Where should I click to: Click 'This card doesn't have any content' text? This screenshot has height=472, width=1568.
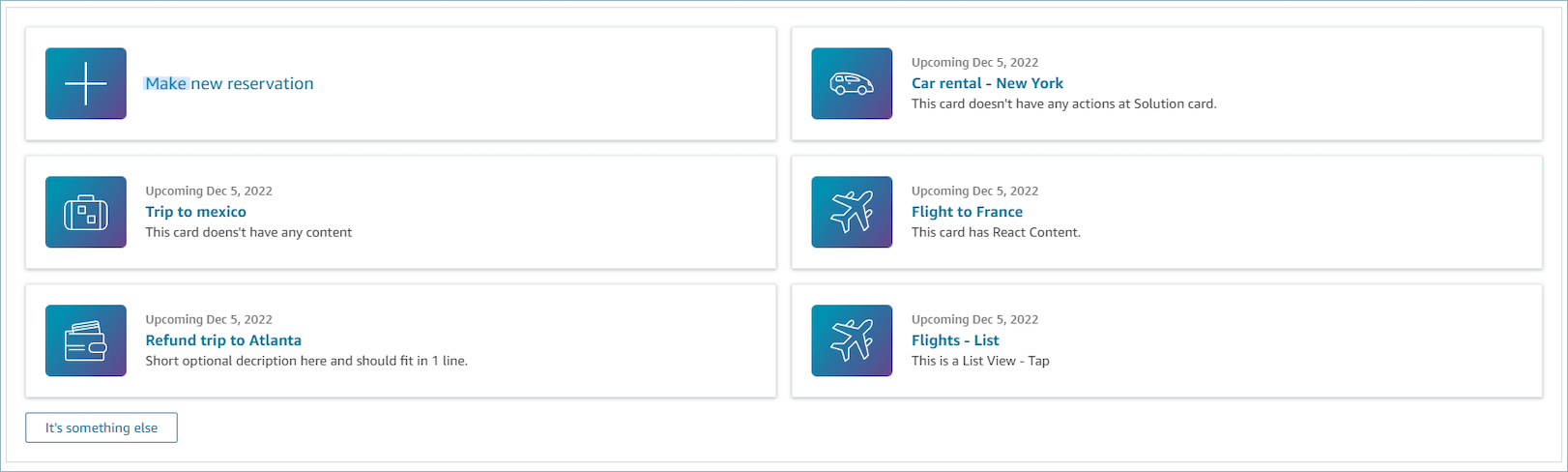(248, 232)
